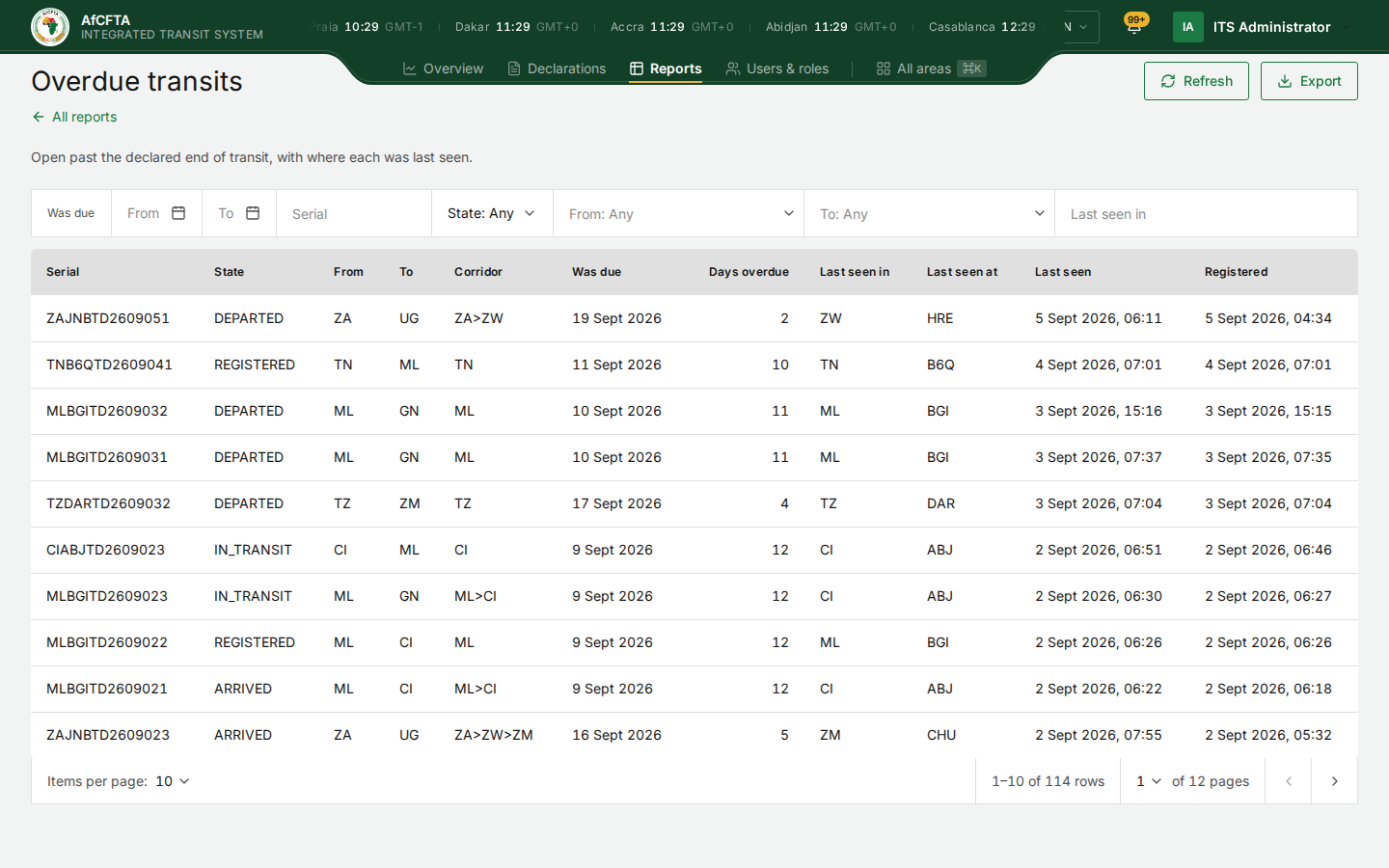This screenshot has height=868, width=1389.
Task: Change Items per page dropdown
Action: (173, 781)
